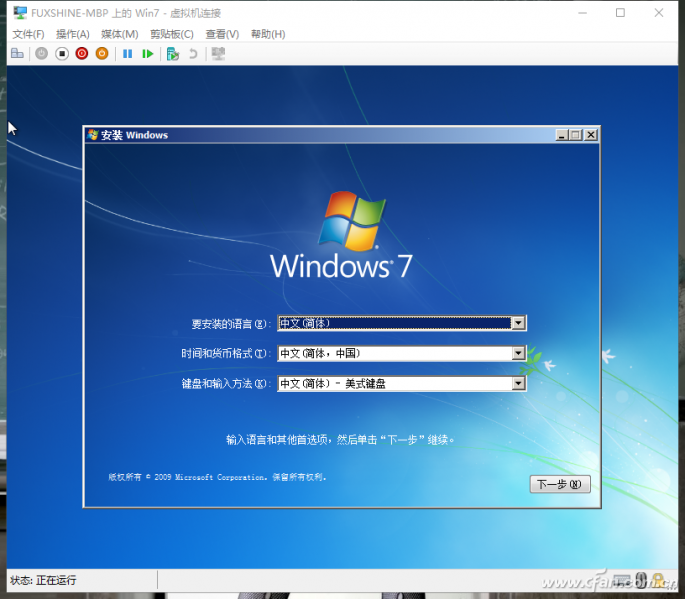Shut down the VM with red icon
Screen dimensions: 685x599
pos(82,54)
